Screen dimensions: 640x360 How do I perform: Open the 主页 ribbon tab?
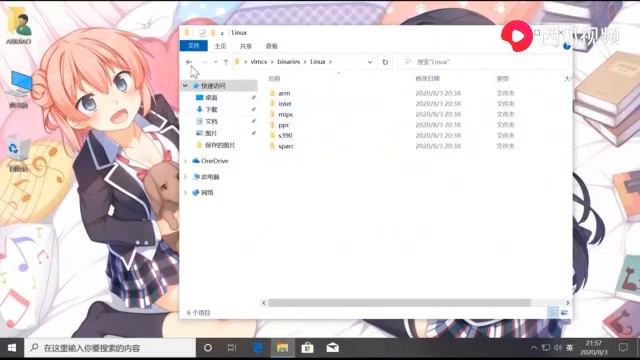(x=220, y=46)
